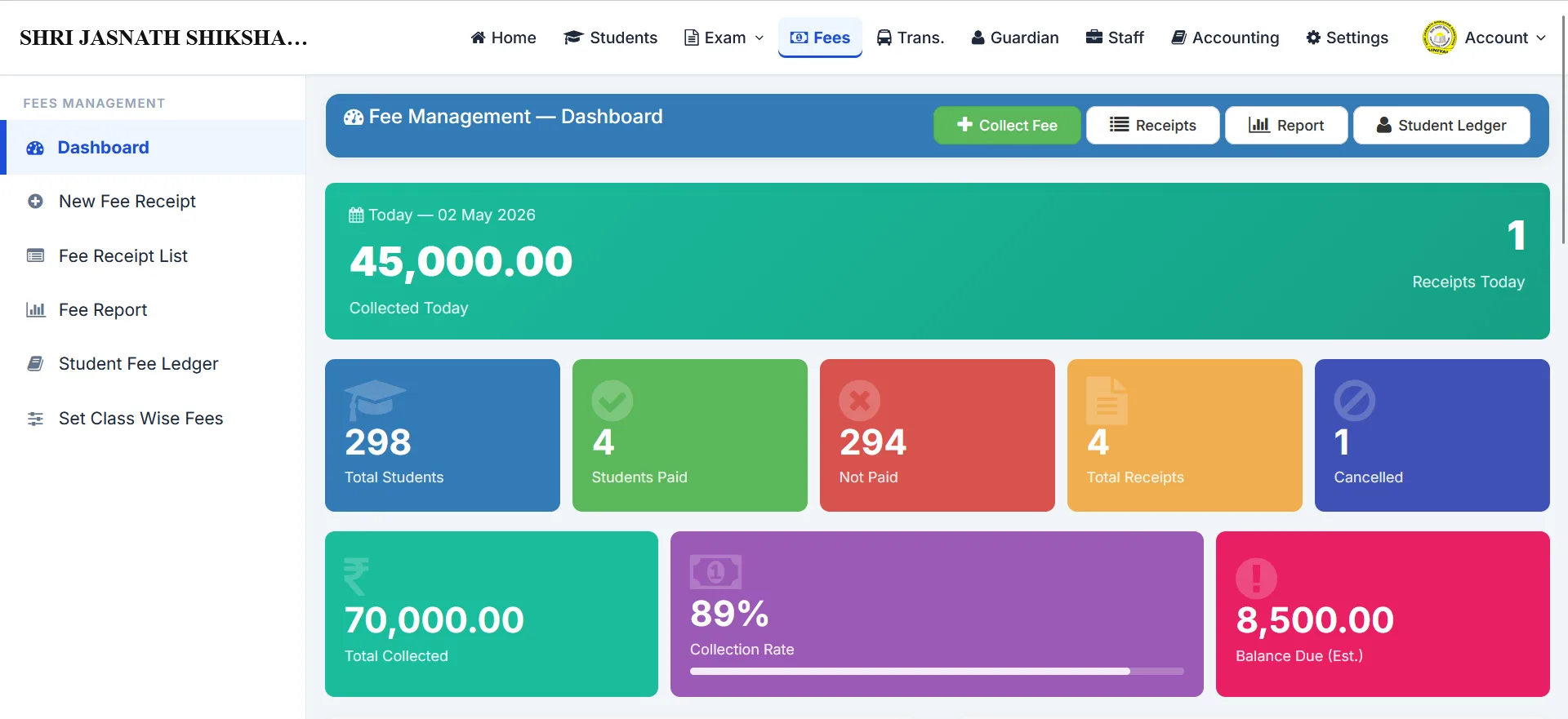Image resolution: width=1568 pixels, height=719 pixels.
Task: Open Student Fee Ledger in sidebar
Action: (153, 364)
